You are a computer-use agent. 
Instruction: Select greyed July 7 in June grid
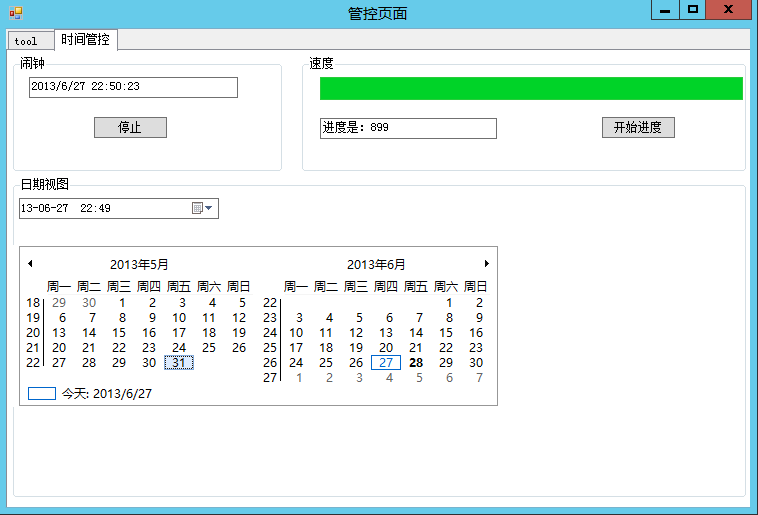[x=479, y=378]
